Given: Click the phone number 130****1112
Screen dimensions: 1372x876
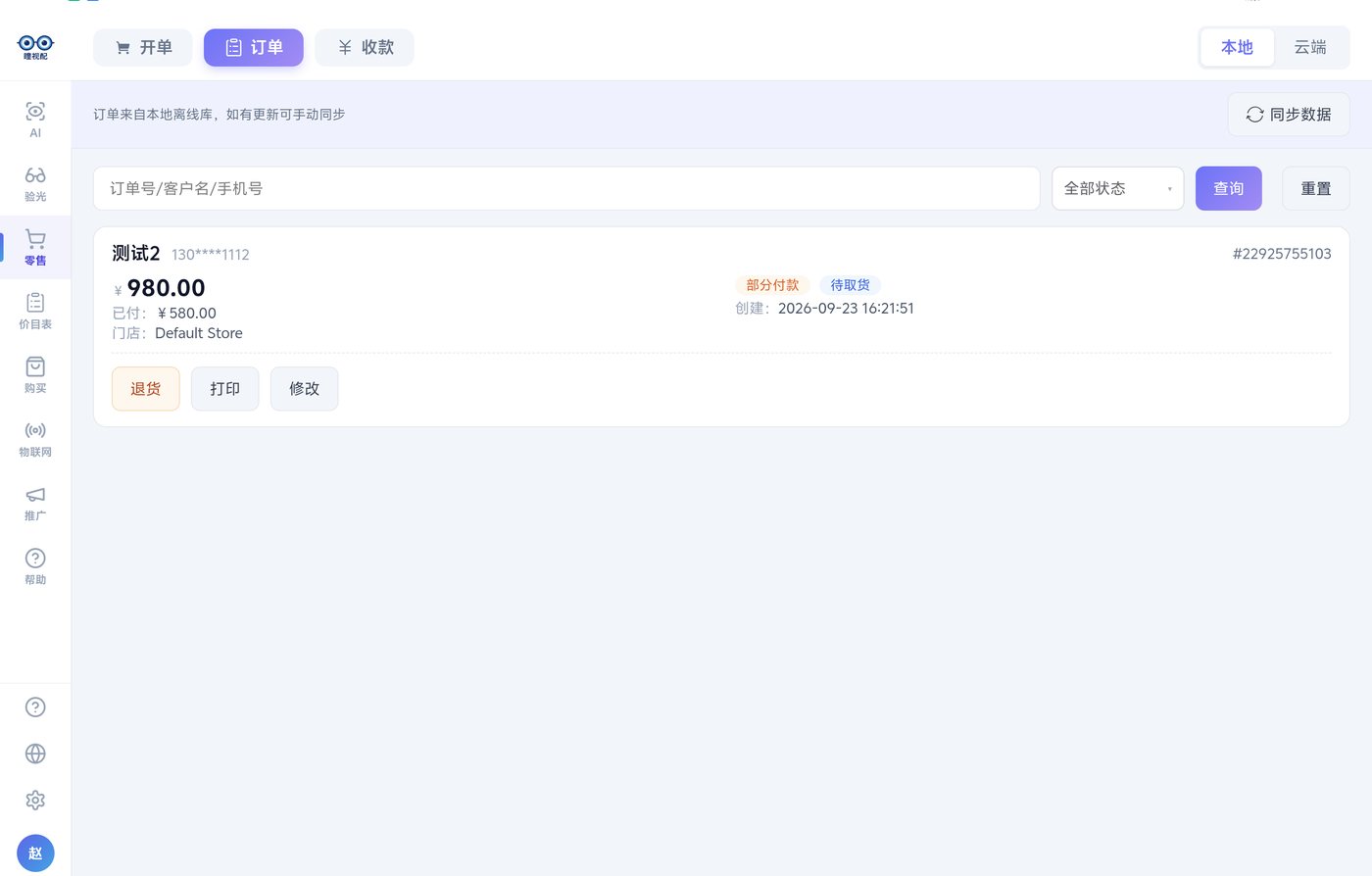Looking at the screenshot, I should click(x=211, y=255).
